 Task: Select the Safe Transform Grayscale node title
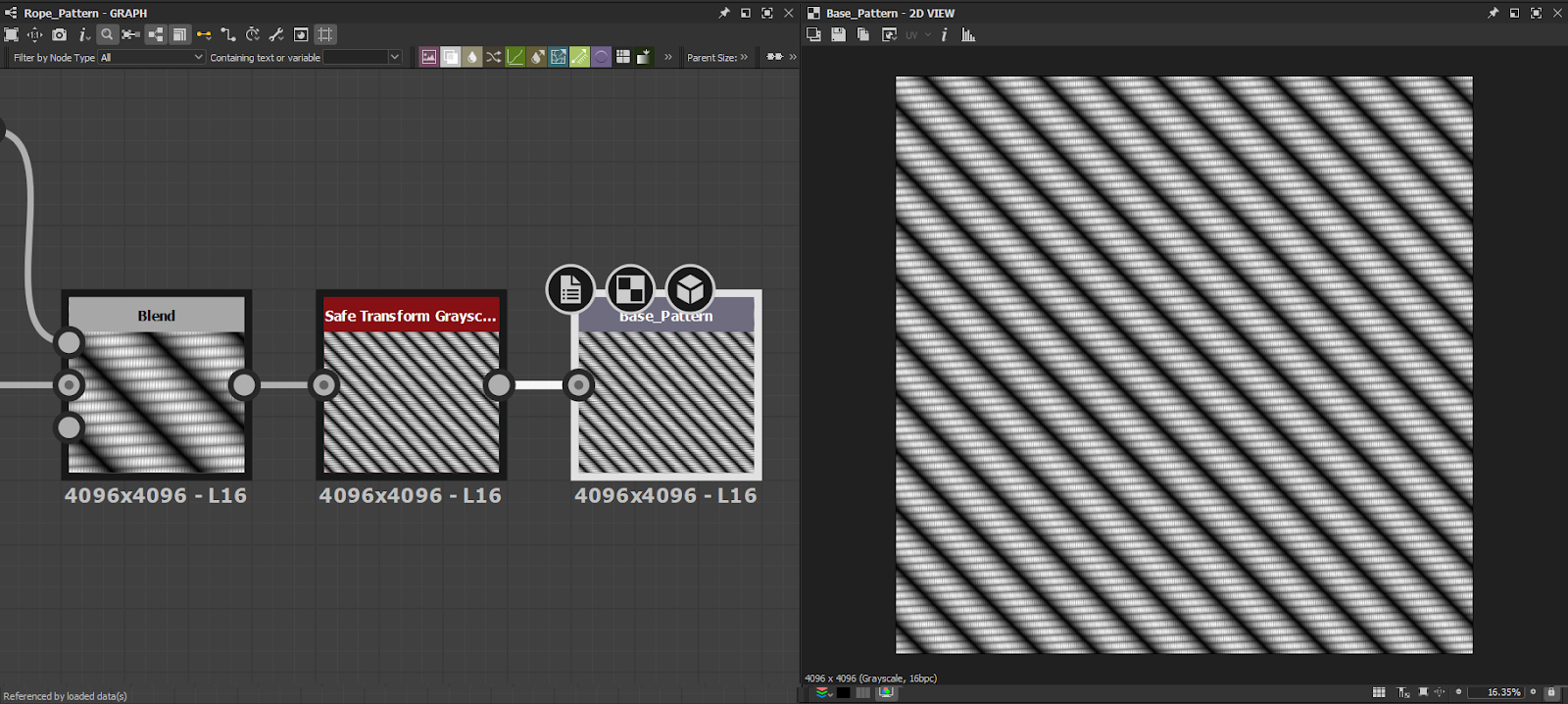click(x=411, y=316)
